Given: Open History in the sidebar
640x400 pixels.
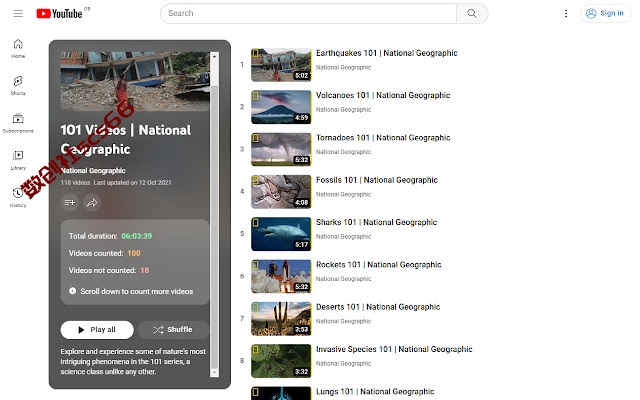Looking at the screenshot, I should (x=18, y=198).
